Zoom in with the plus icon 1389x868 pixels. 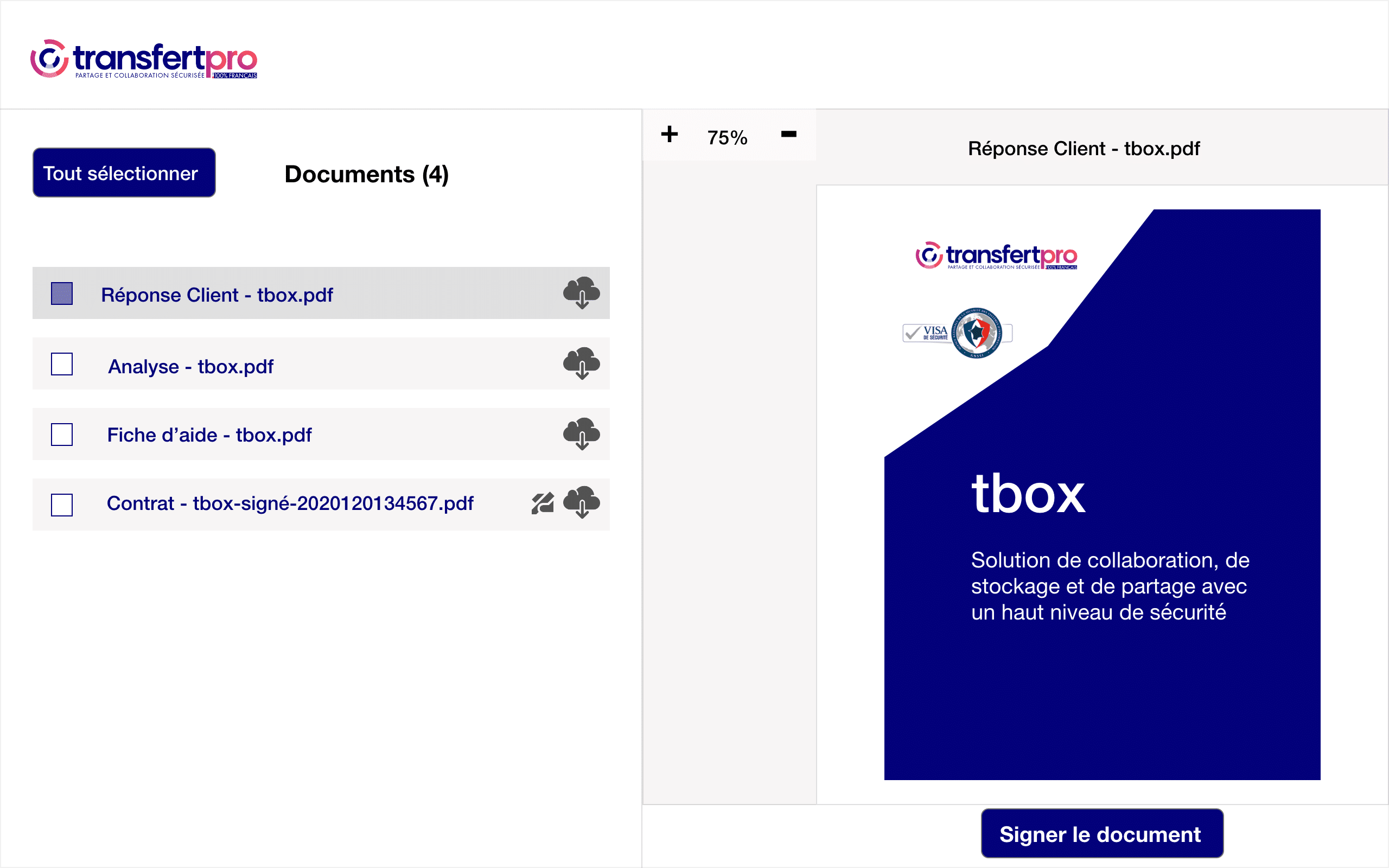click(669, 135)
